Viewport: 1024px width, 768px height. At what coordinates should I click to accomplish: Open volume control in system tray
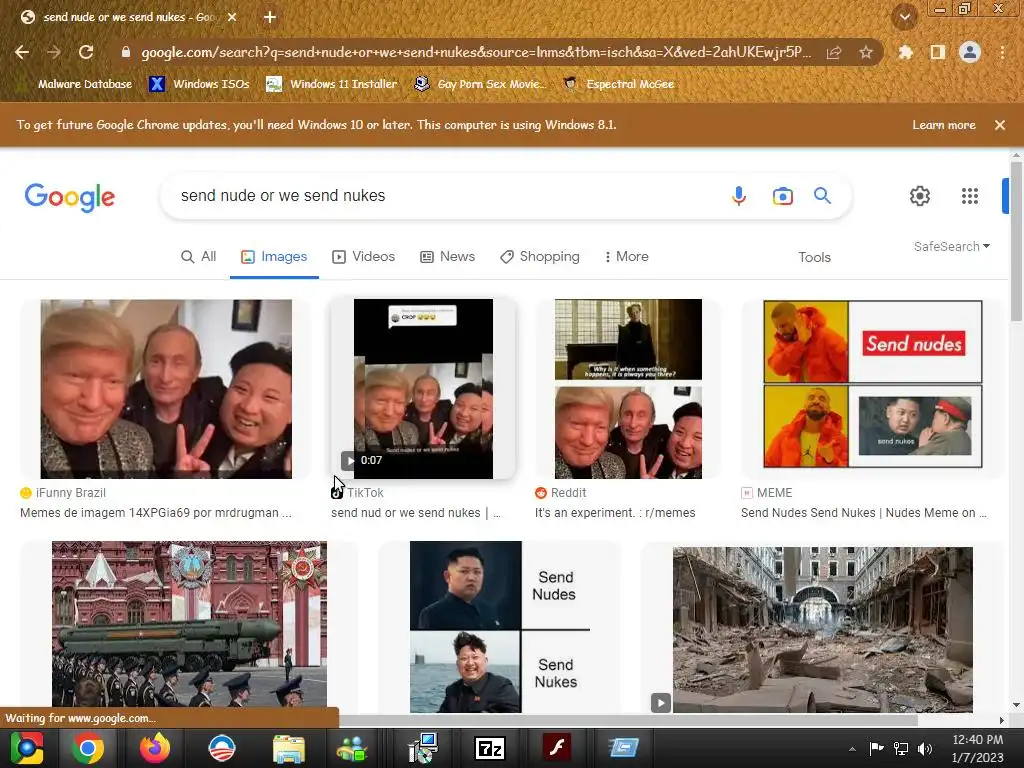[x=925, y=749]
